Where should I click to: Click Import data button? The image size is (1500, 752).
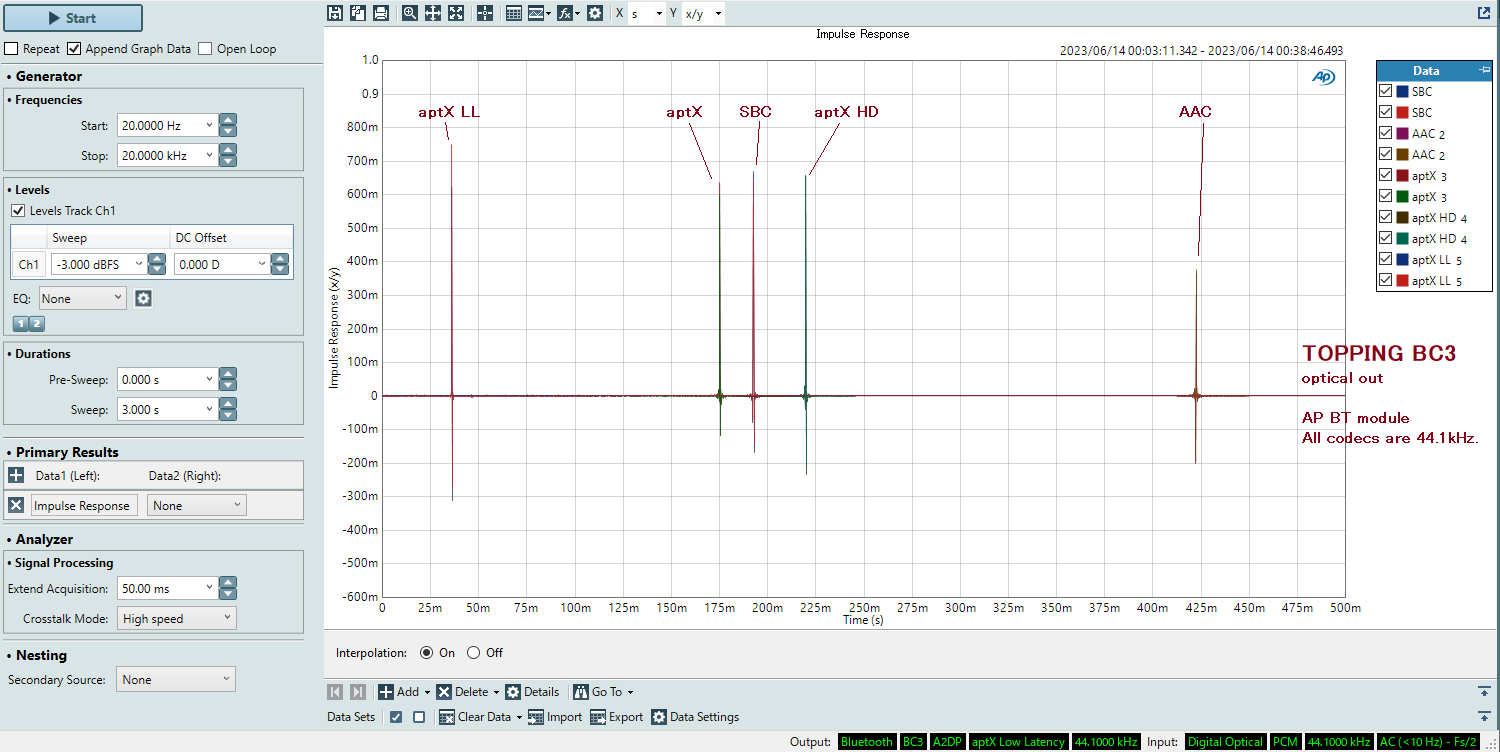[555, 717]
